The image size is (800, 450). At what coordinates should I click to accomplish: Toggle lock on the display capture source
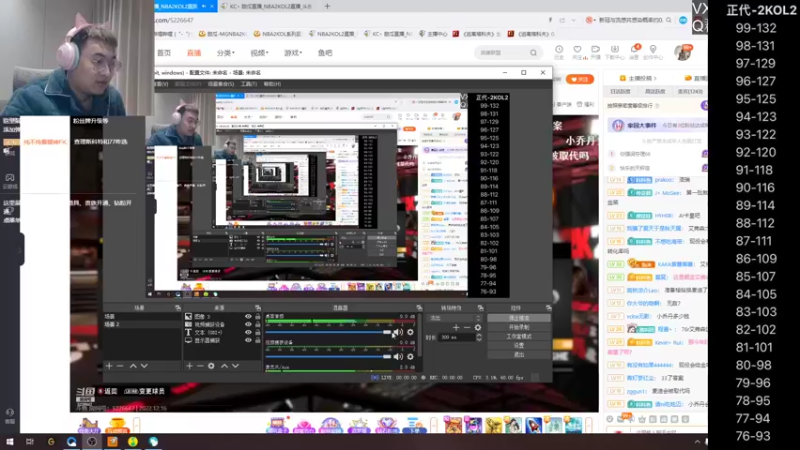coord(258,340)
